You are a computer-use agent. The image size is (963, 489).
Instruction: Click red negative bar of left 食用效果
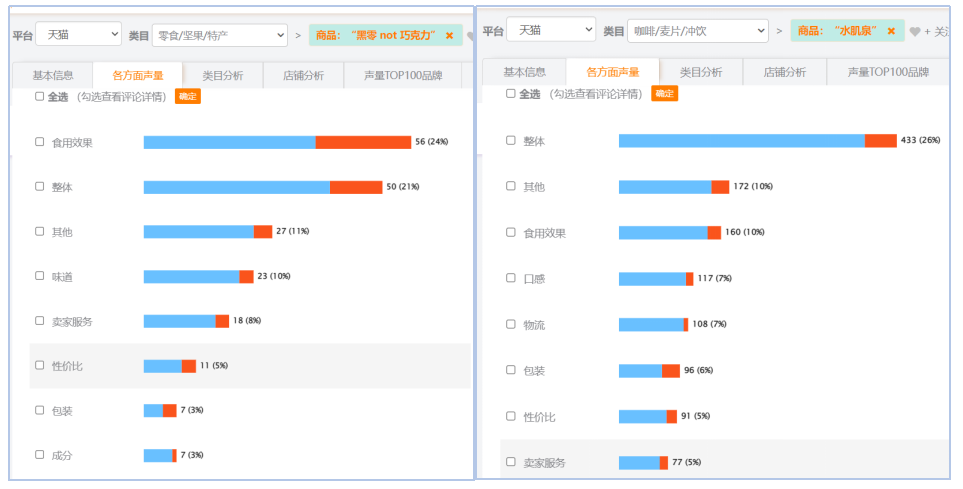click(363, 143)
